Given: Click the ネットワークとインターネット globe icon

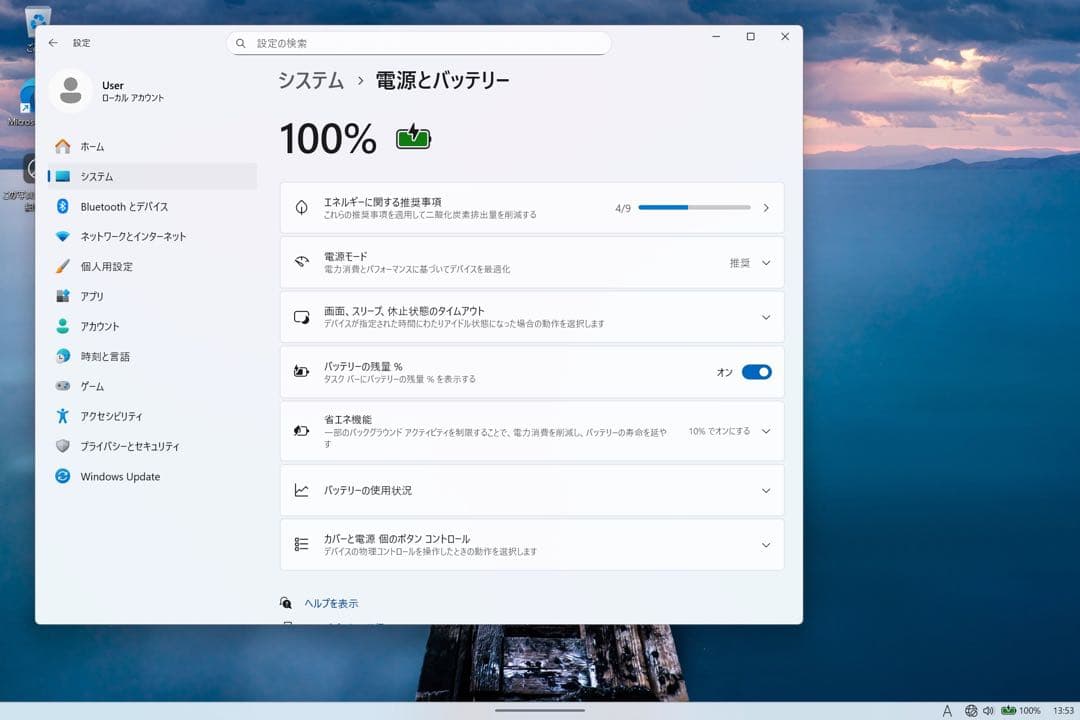Looking at the screenshot, I should 62,236.
